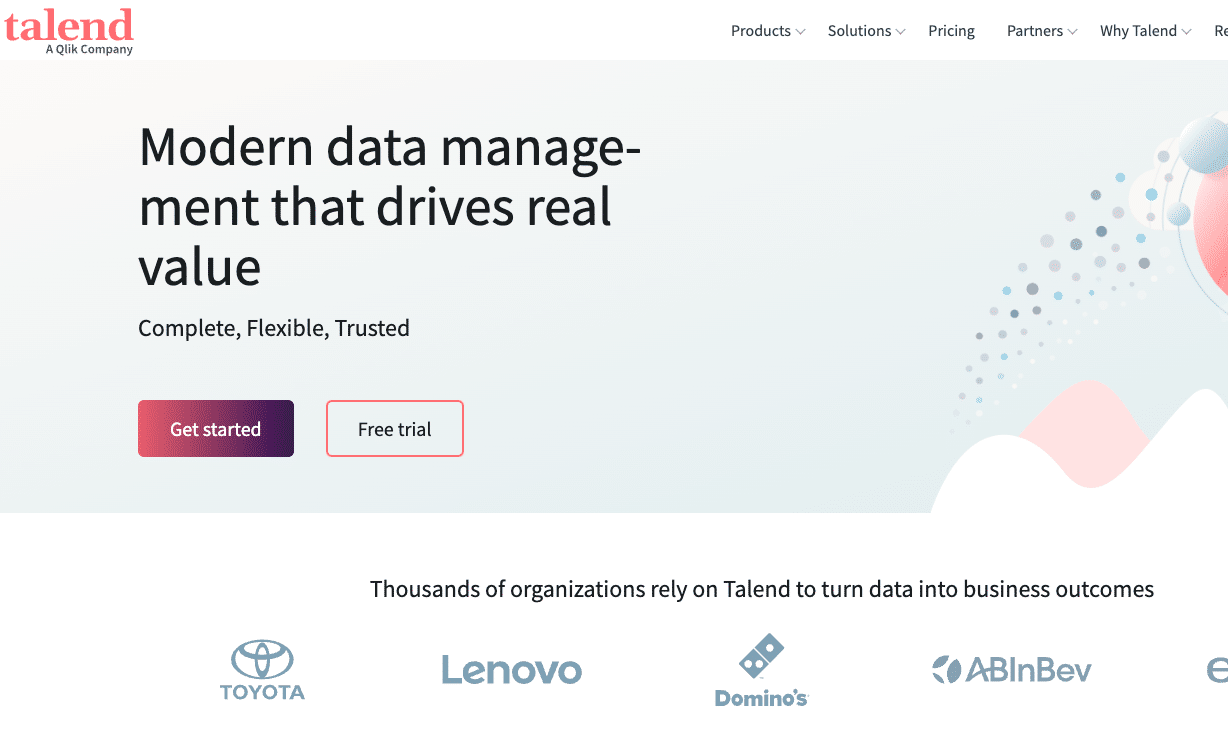The image size is (1228, 733).
Task: Click the 'A Qlik Company' subtitle
Action: [89, 49]
